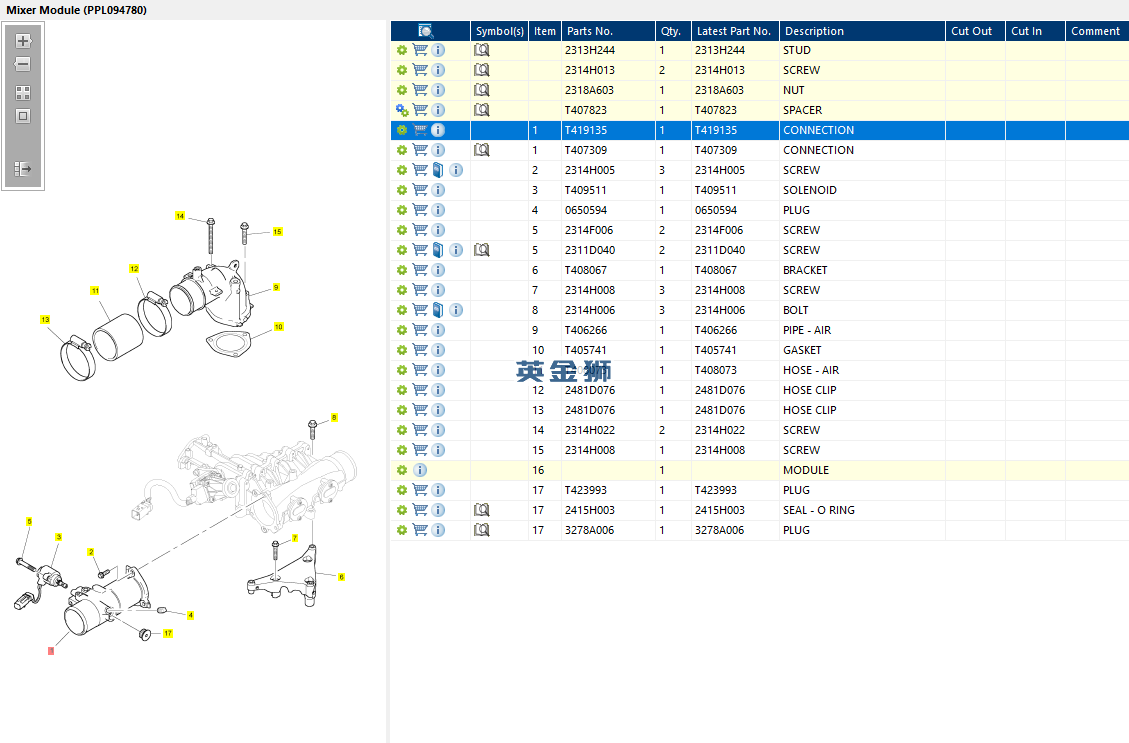Add PLUG T423993 to cart
This screenshot has height=743, width=1129.
click(420, 490)
